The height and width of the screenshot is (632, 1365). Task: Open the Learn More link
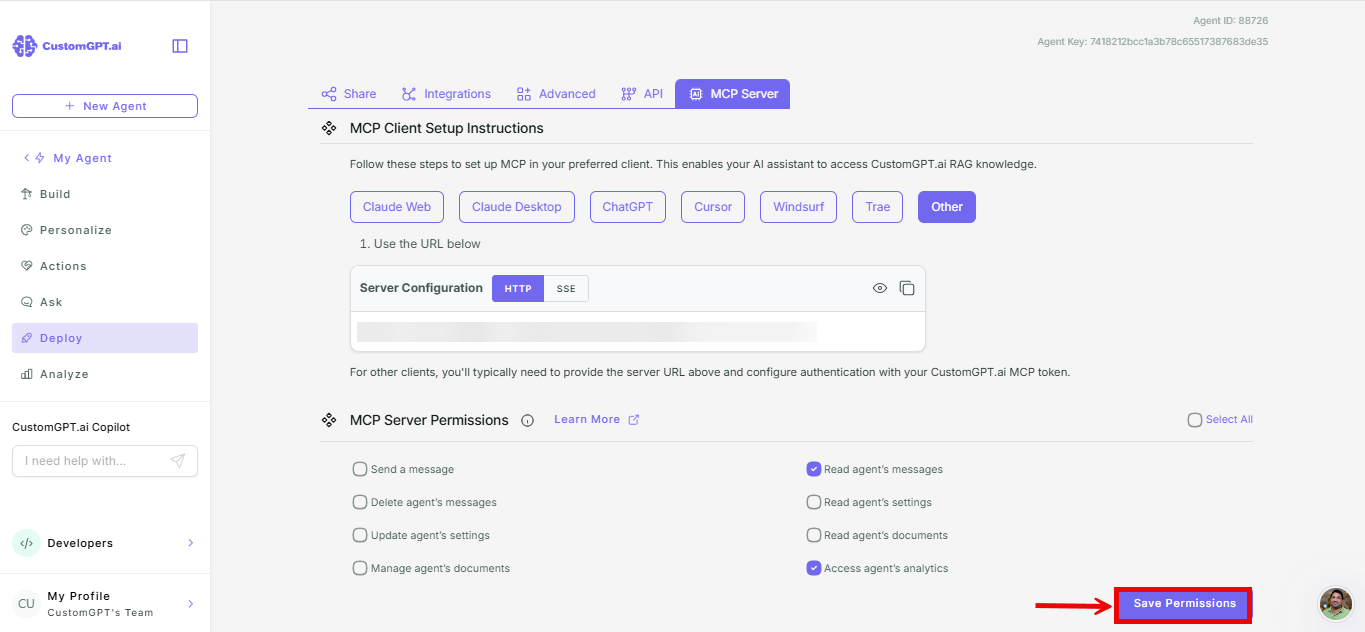[587, 419]
